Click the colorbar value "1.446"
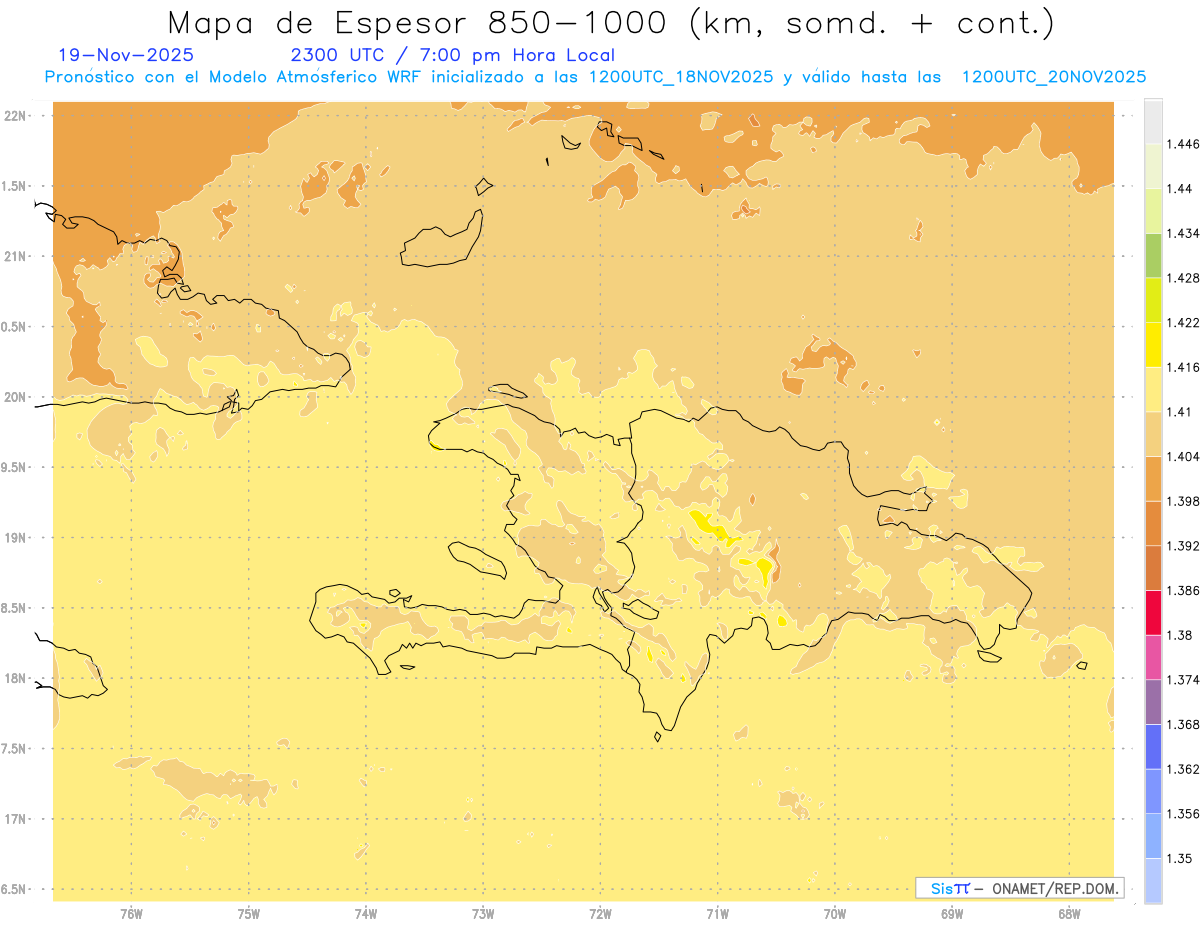The image size is (1200, 927). pyautogui.click(x=1183, y=144)
